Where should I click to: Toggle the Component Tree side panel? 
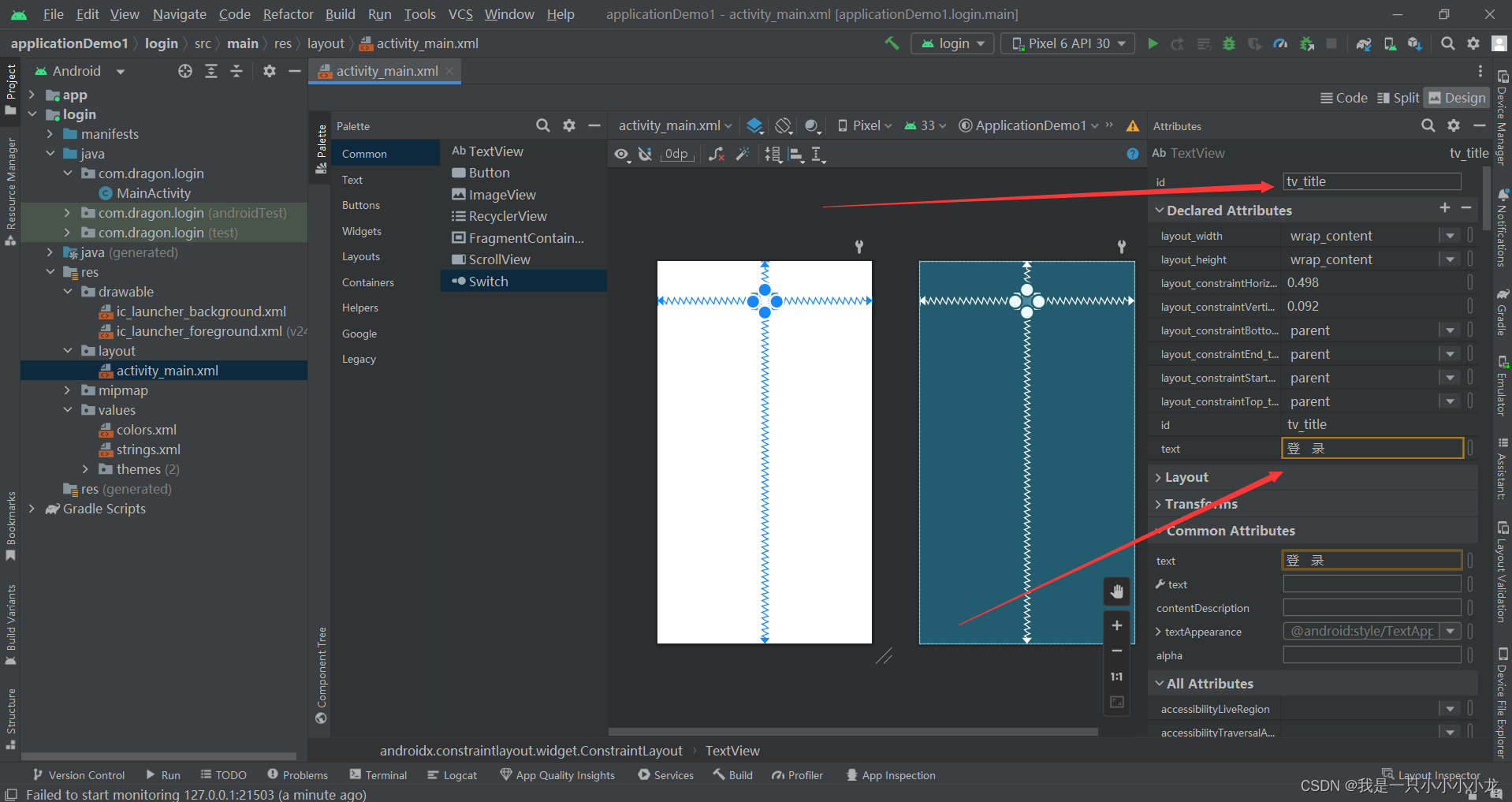coord(321,674)
